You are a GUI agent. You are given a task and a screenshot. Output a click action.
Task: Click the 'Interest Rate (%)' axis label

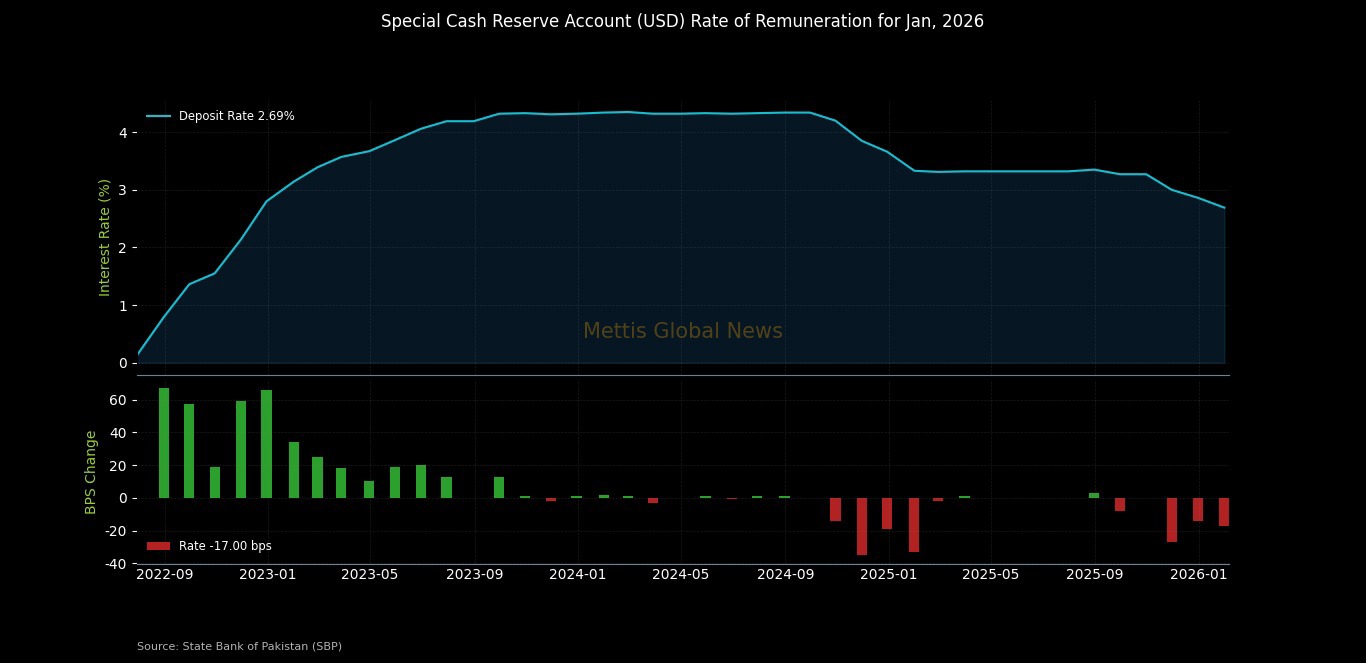click(x=104, y=237)
